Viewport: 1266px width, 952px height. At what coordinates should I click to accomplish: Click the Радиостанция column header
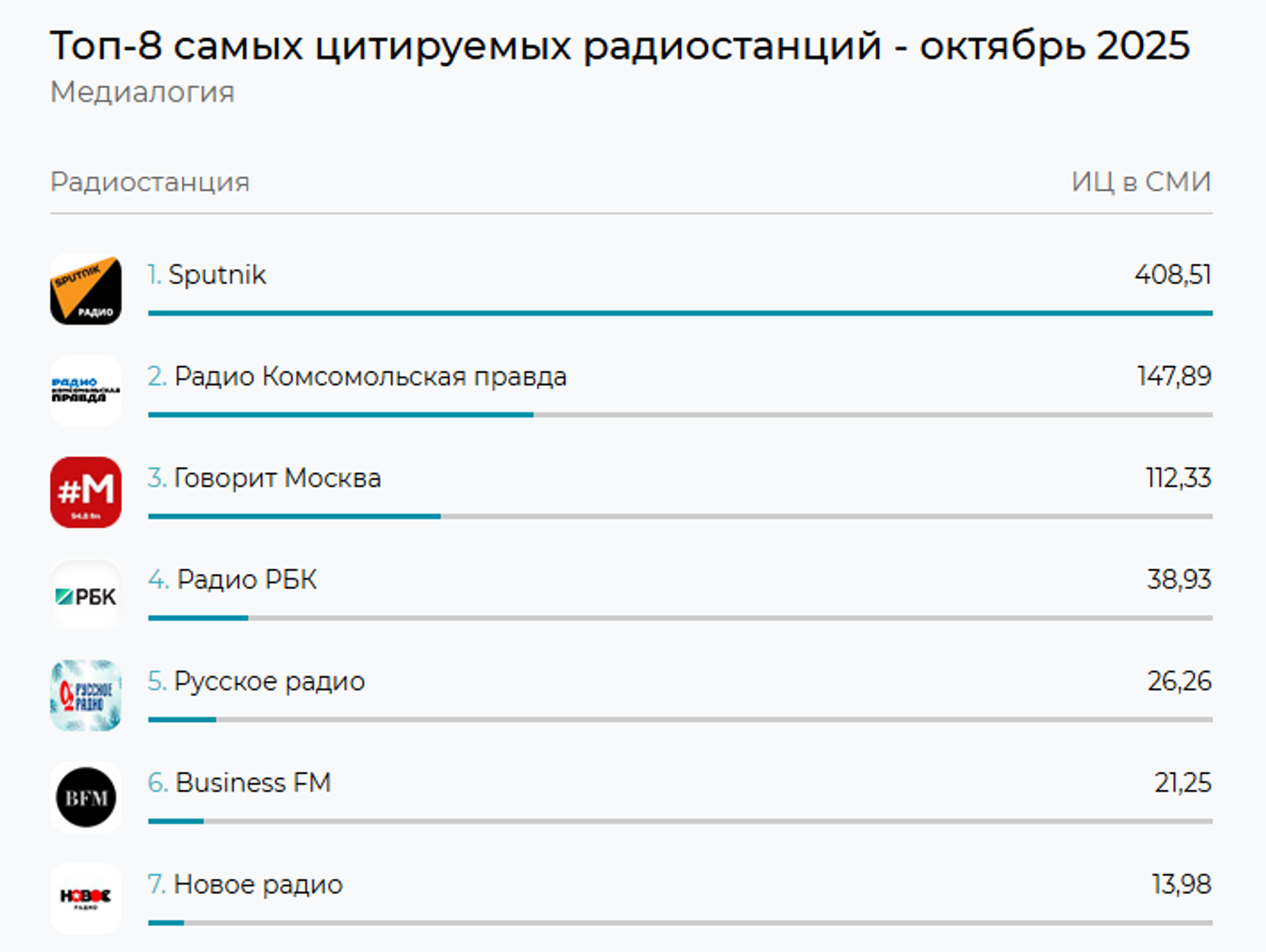tap(150, 181)
